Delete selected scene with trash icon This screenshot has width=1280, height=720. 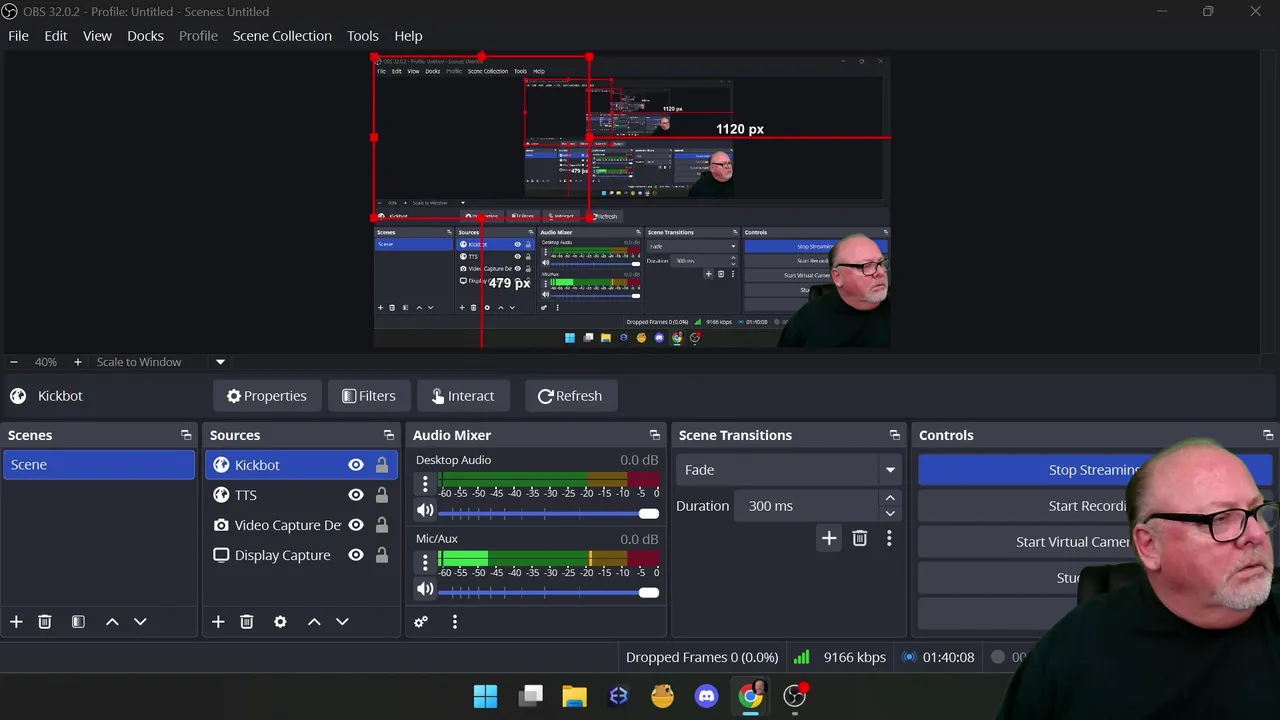tap(44, 622)
